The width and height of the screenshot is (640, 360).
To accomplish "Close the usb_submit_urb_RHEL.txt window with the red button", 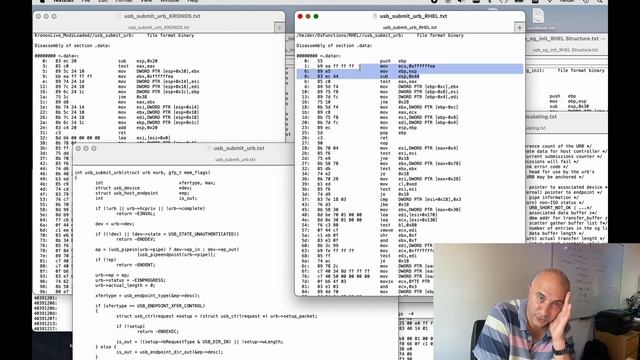I will [x=300, y=16].
